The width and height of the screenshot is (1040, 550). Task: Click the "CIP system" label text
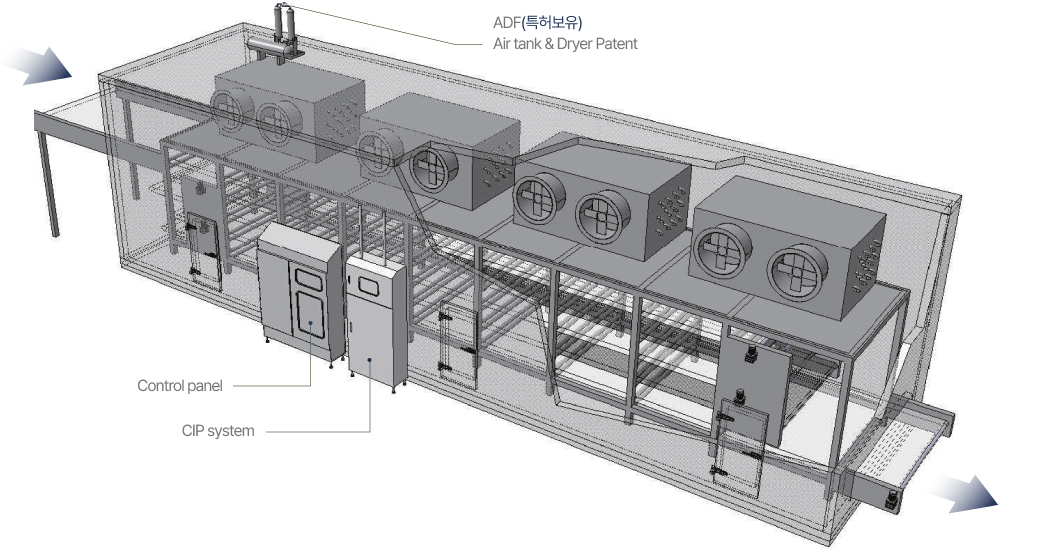tap(218, 431)
